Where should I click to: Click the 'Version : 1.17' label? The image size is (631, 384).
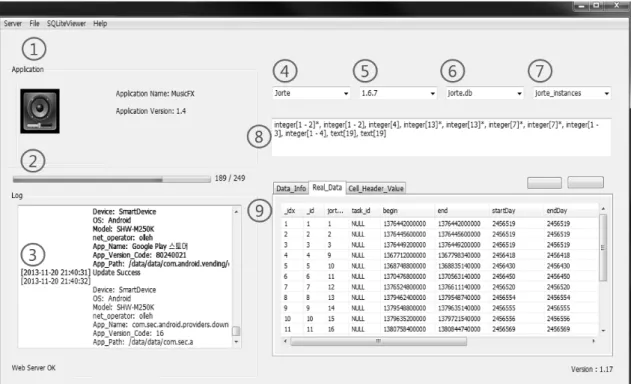tap(592, 369)
